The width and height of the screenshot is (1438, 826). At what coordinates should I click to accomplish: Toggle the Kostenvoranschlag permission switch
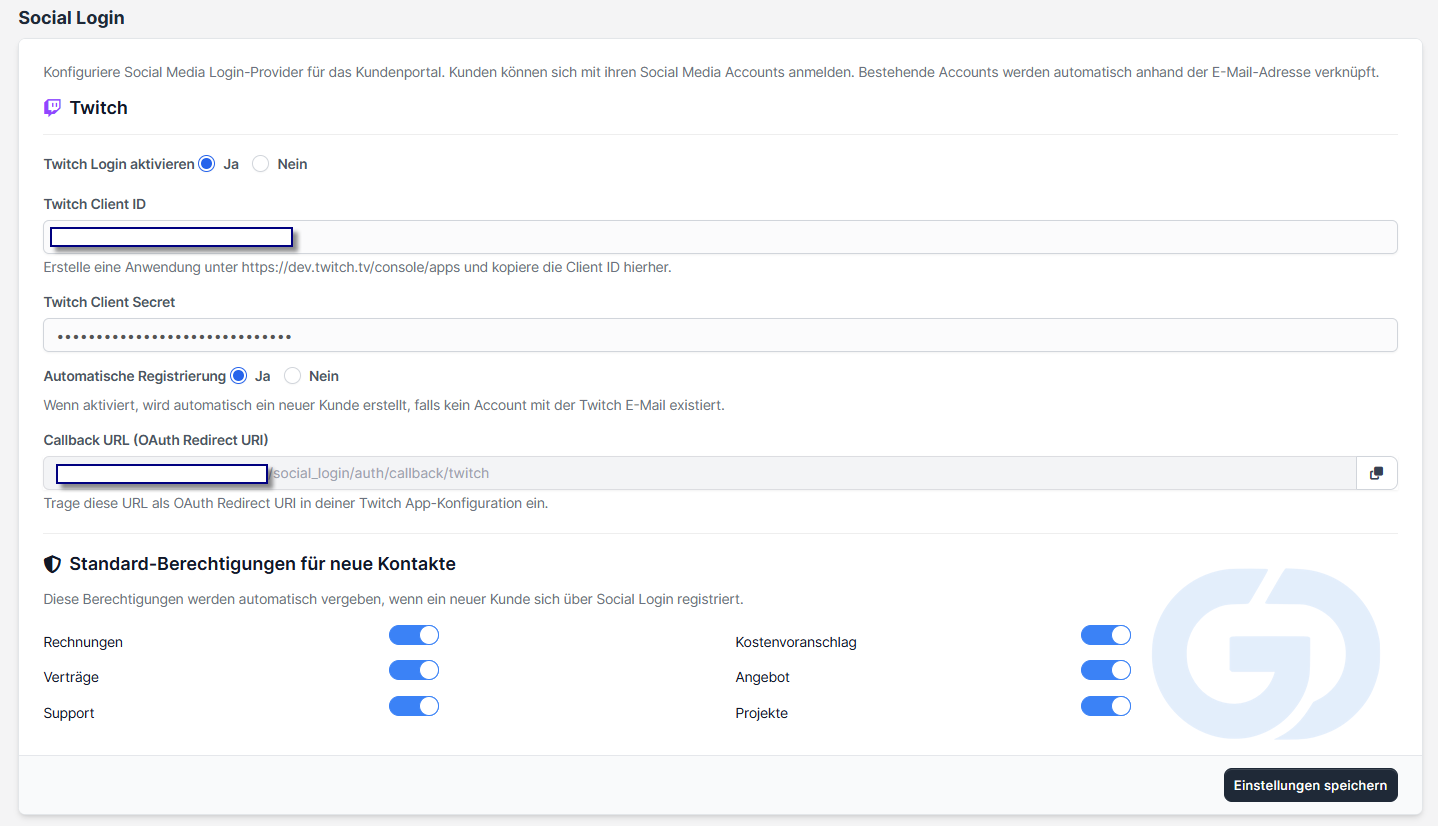(1106, 635)
